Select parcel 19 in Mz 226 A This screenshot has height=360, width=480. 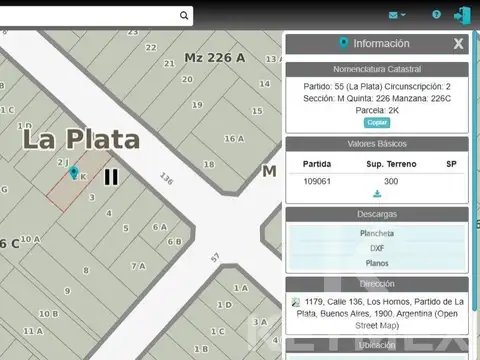pos(197,105)
